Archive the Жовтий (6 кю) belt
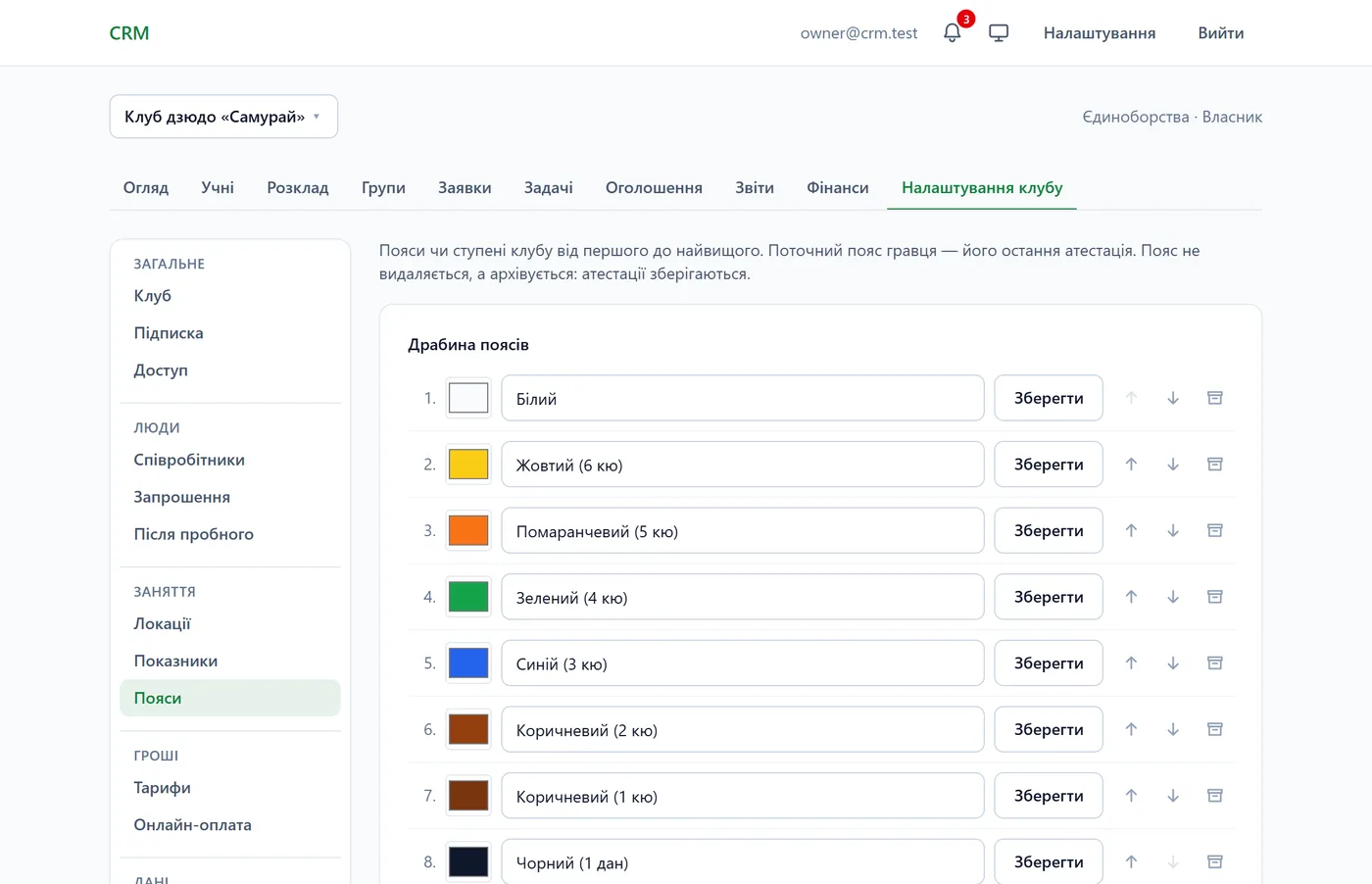This screenshot has width=1372, height=884. click(x=1215, y=465)
